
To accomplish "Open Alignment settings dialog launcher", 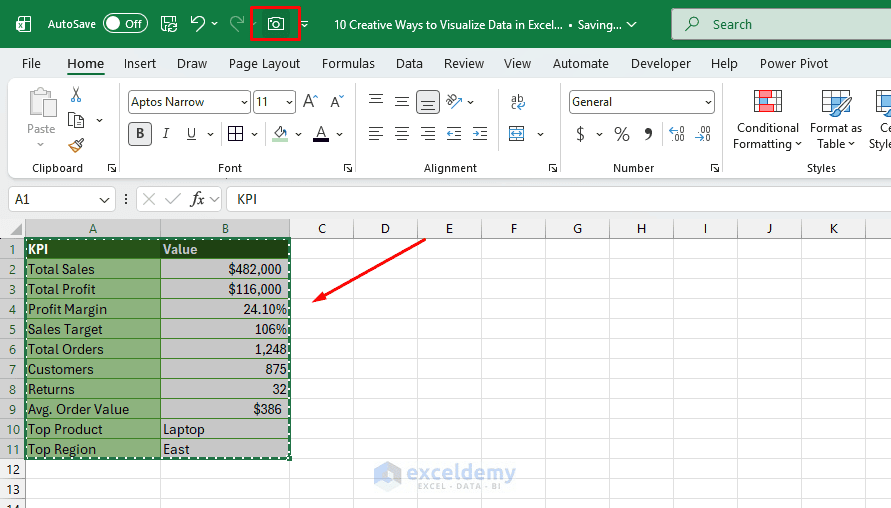I will pyautogui.click(x=552, y=168).
